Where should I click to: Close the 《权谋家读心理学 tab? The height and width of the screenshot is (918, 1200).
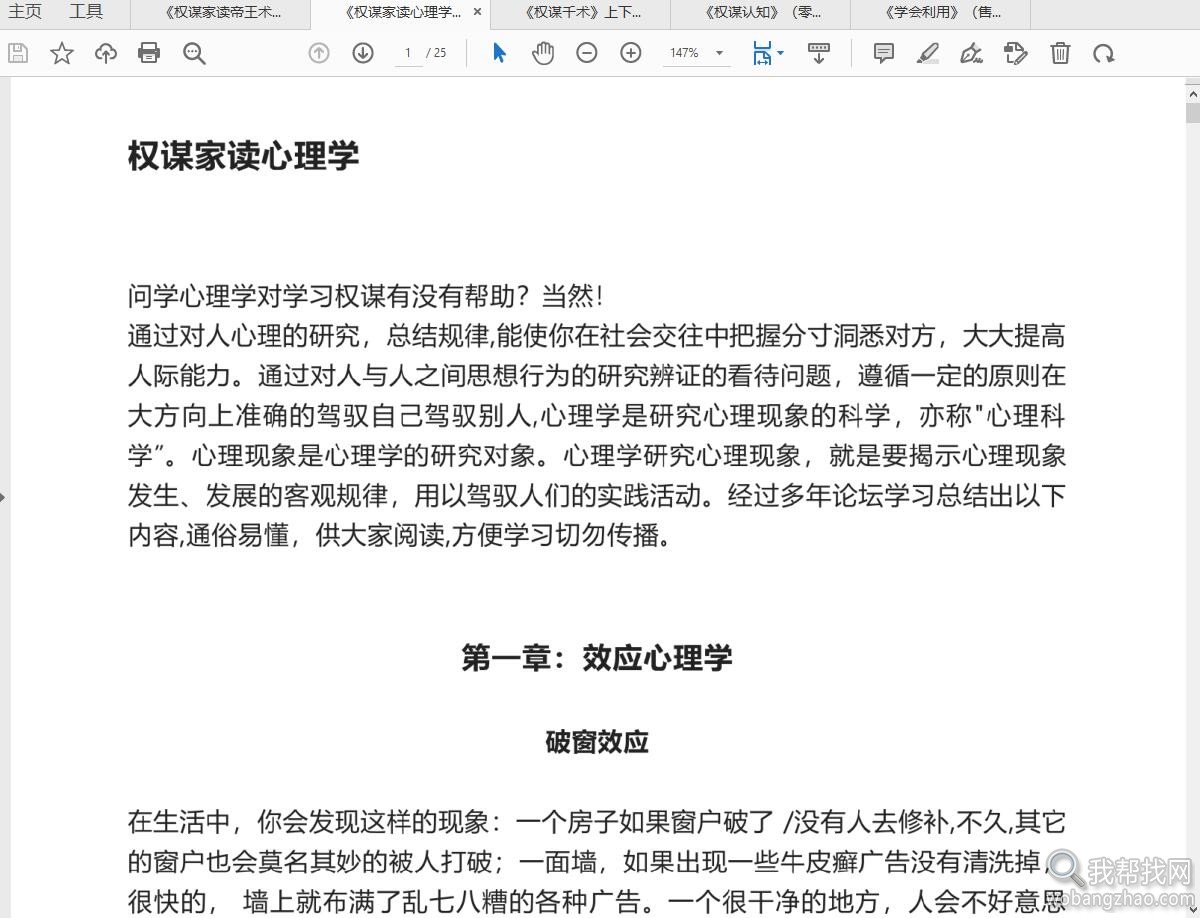[477, 13]
